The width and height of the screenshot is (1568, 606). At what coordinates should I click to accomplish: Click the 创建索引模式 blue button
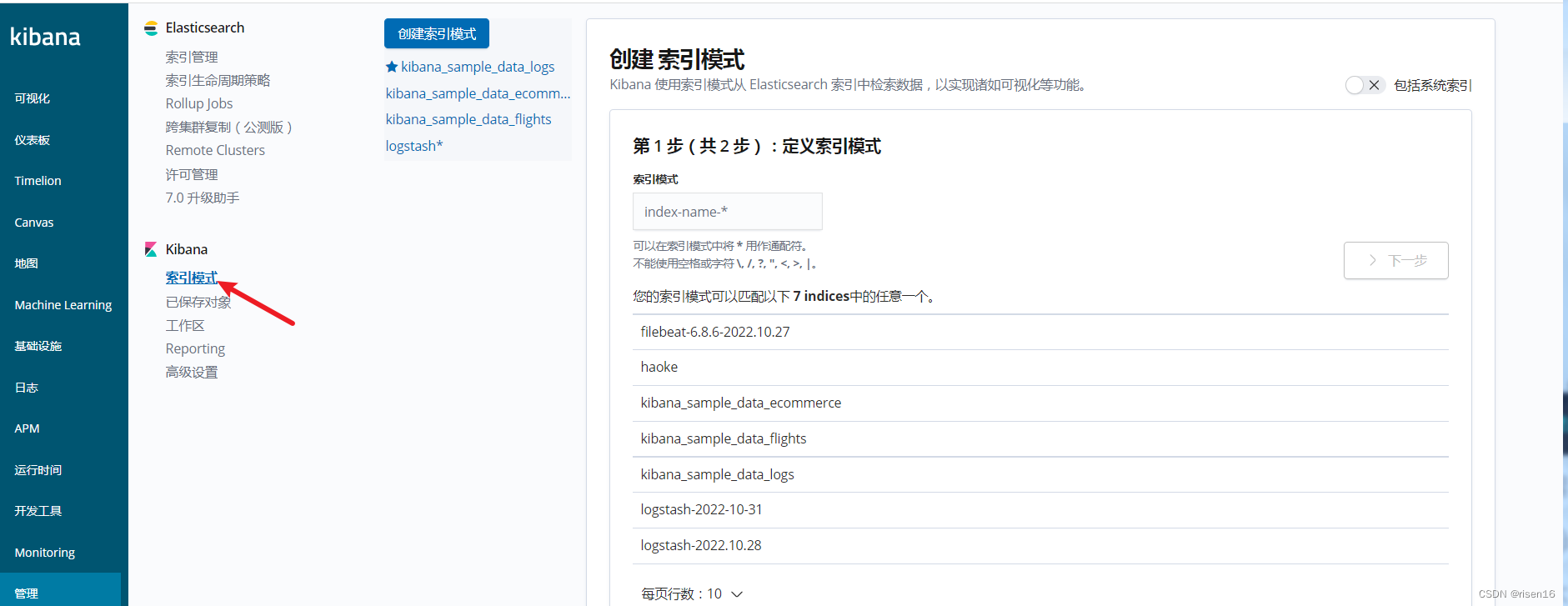tap(437, 34)
